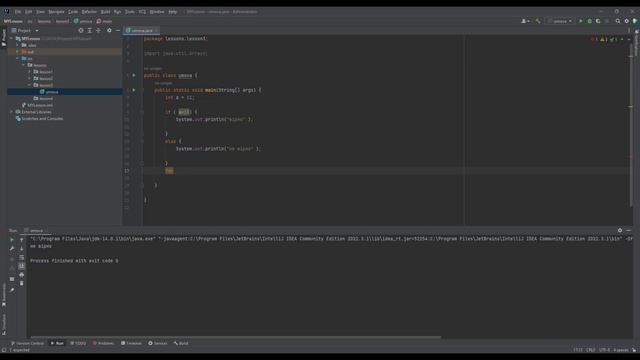The image size is (640, 360).
Task: Switch to the open Java editor tab
Action: (x=140, y=31)
